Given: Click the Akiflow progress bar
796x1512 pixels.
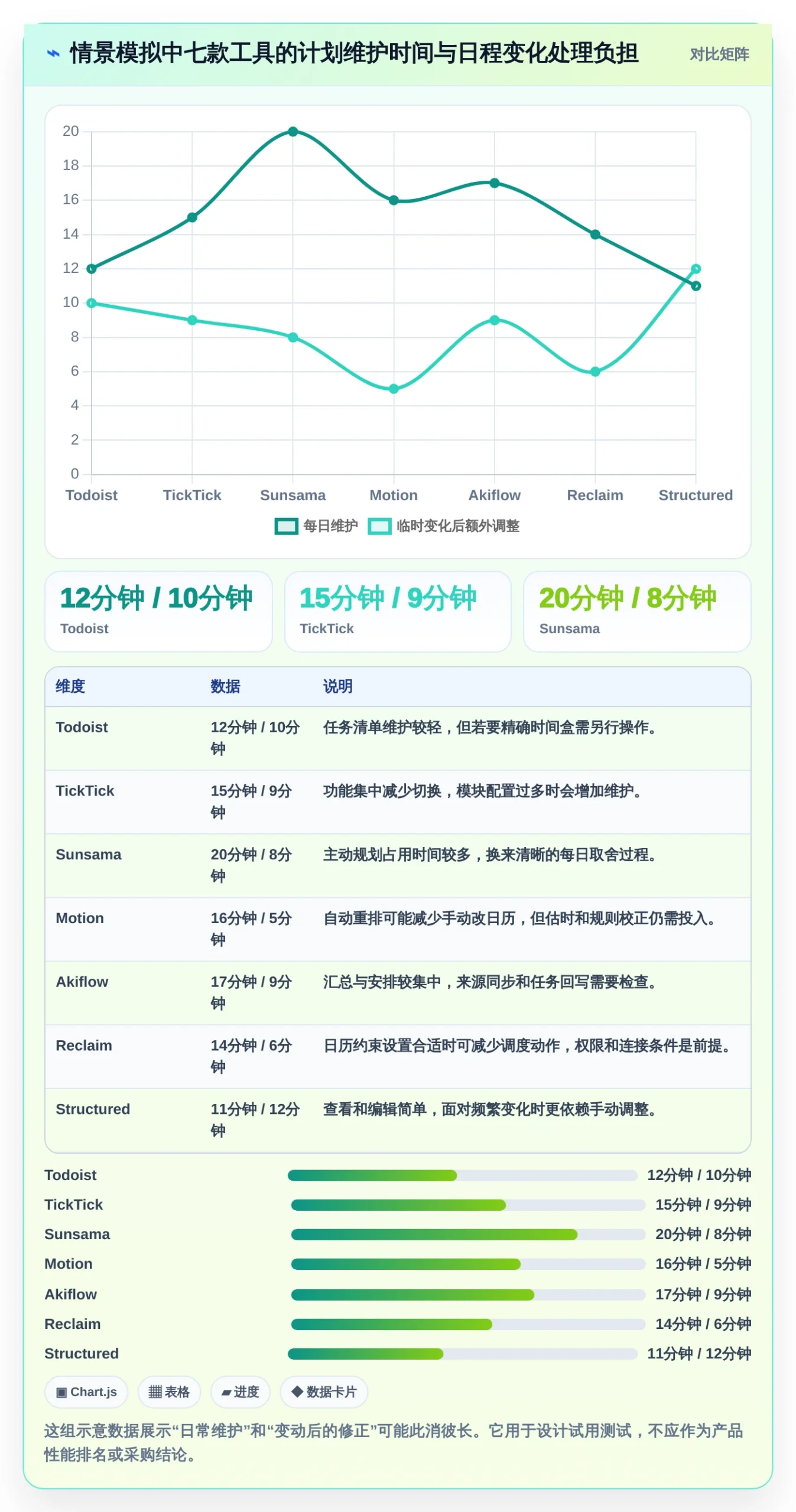Looking at the screenshot, I should (468, 1295).
